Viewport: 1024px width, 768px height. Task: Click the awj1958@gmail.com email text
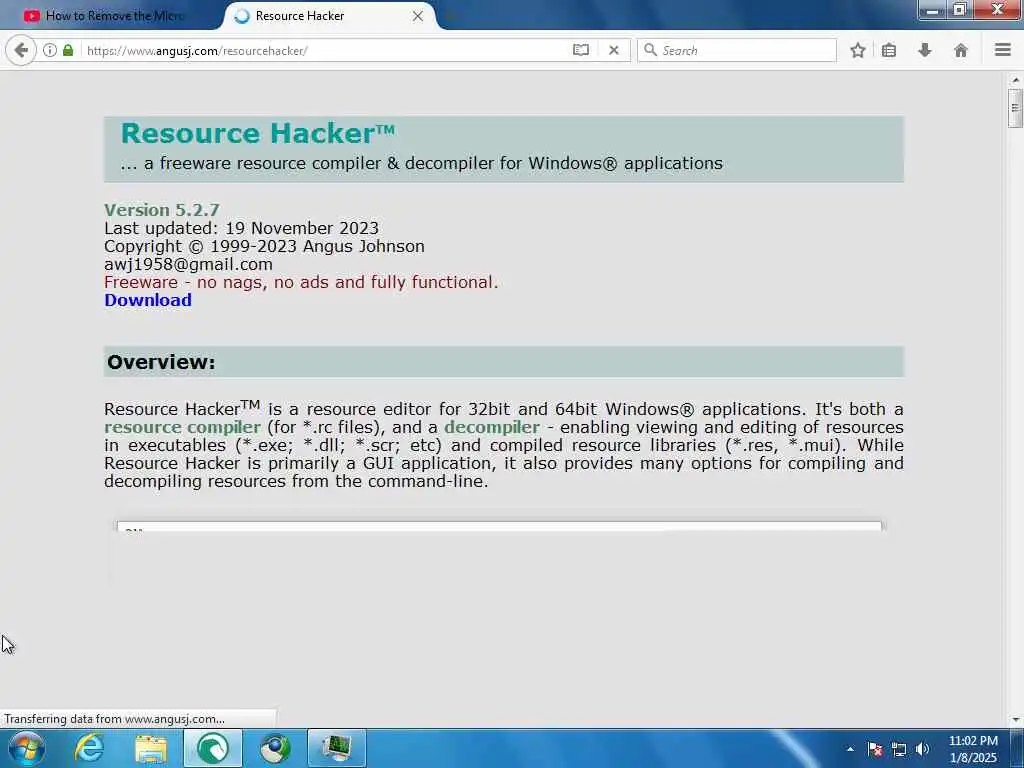point(188,264)
